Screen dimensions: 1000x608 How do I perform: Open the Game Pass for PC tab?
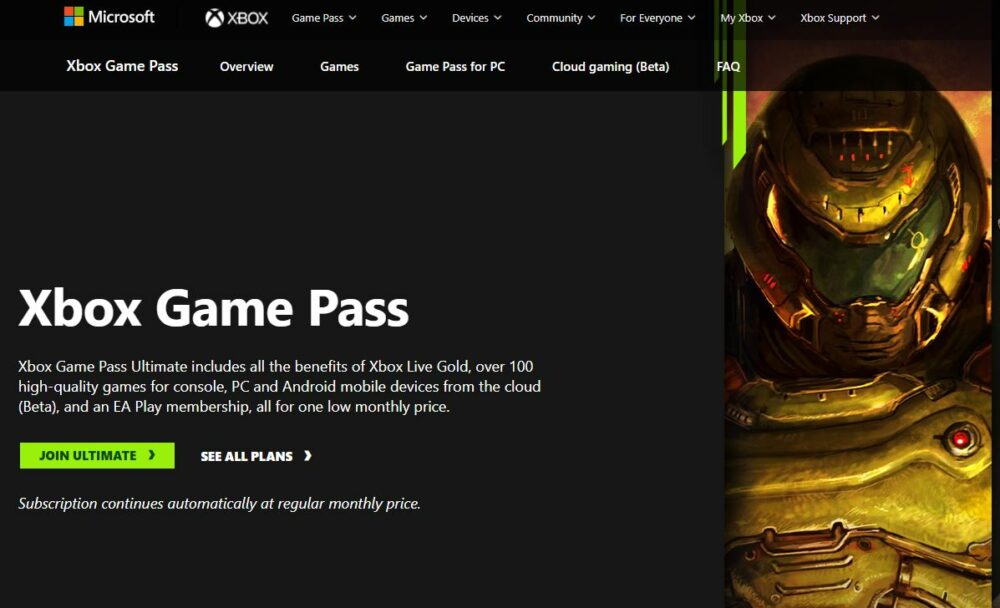tap(455, 66)
